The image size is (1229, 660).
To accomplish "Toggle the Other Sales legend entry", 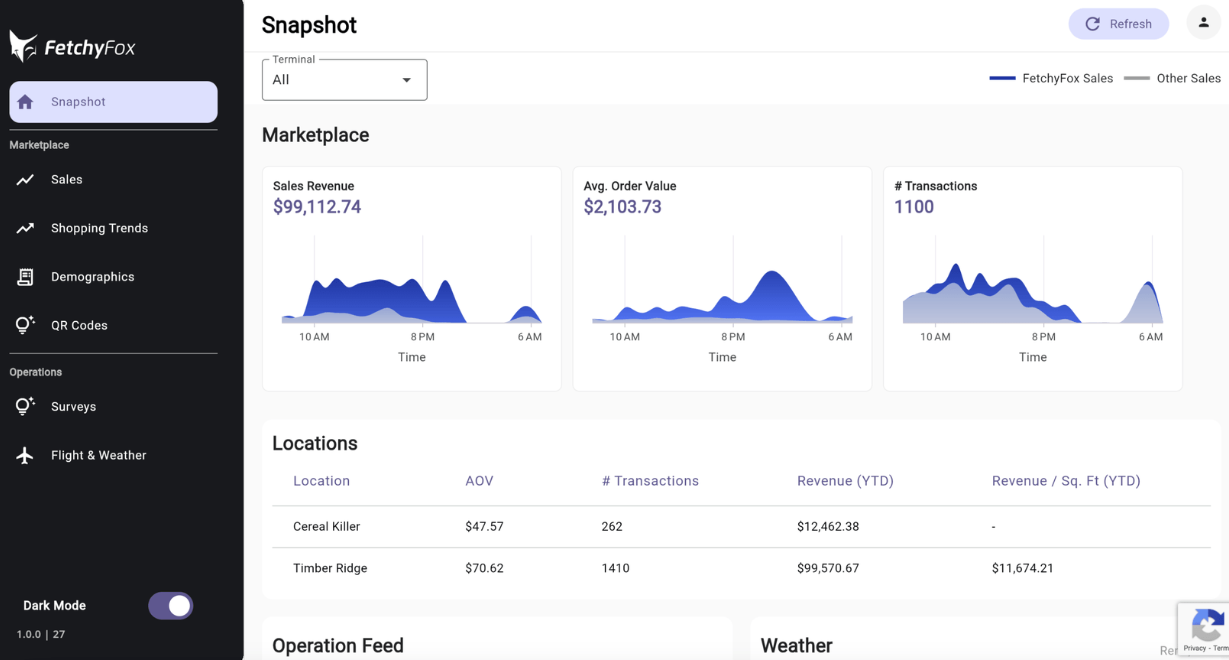I will (x=1172, y=77).
